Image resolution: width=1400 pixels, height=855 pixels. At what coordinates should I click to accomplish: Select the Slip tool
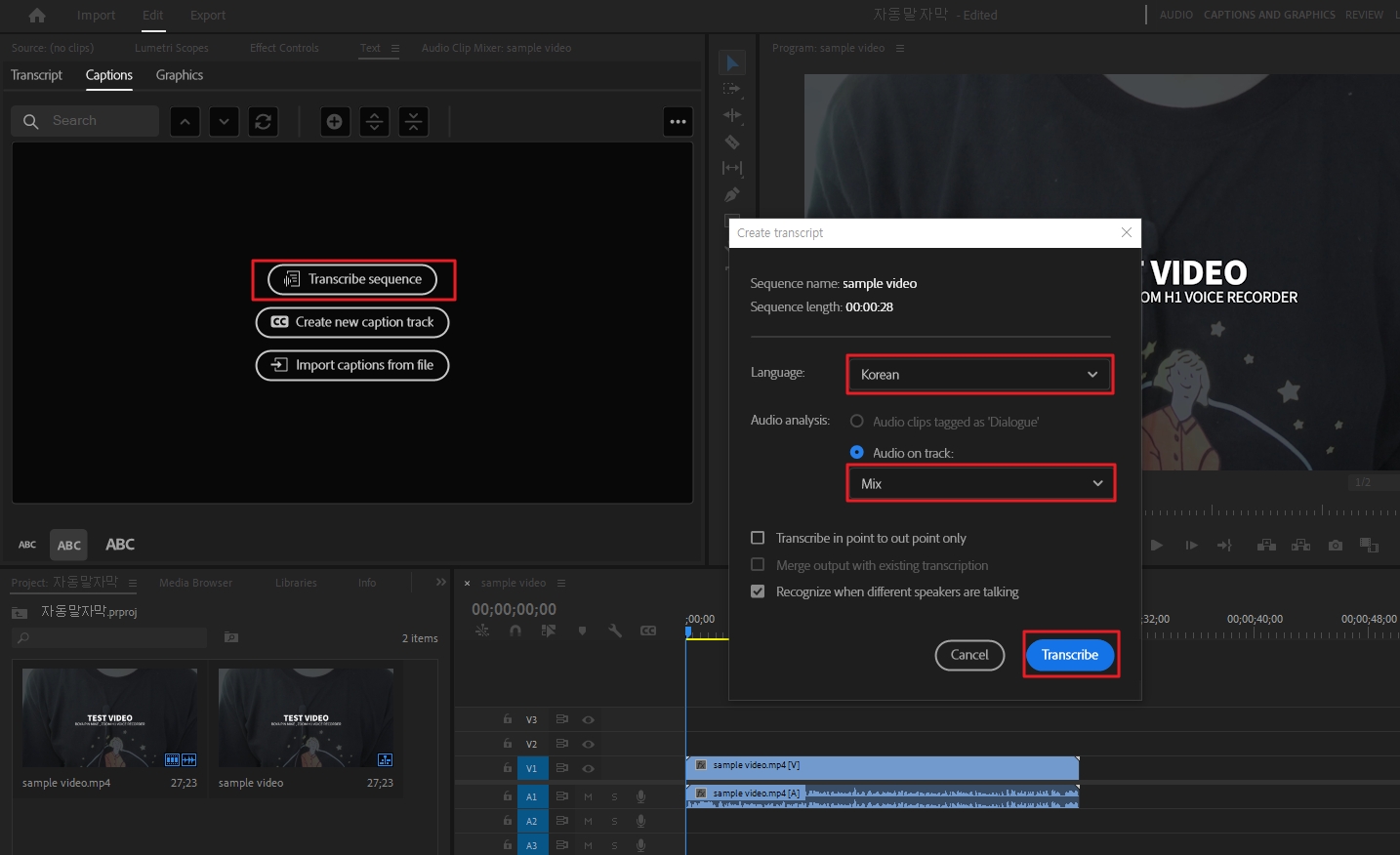[732, 168]
